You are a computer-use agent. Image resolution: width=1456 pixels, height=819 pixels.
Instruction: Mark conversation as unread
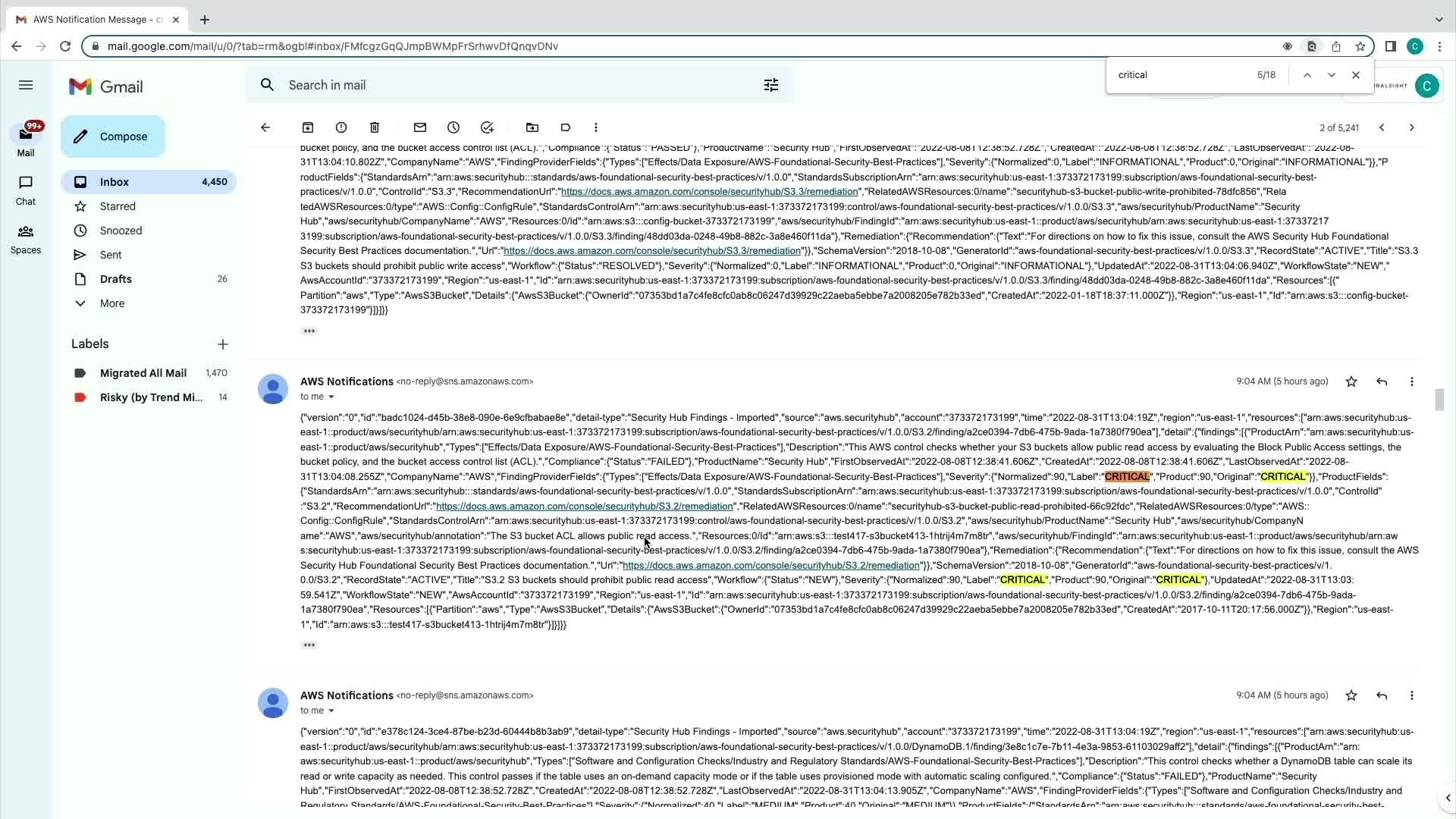click(420, 127)
